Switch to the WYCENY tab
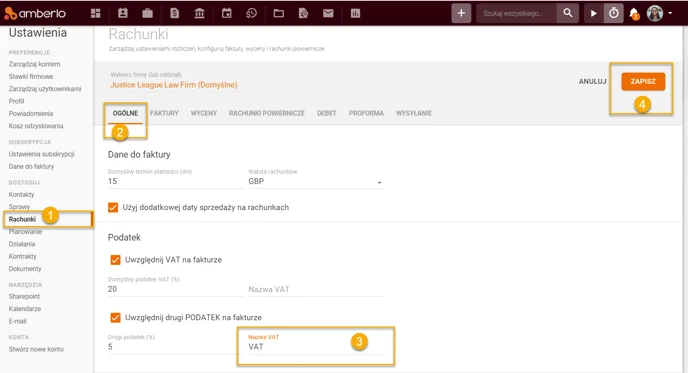 pyautogui.click(x=204, y=113)
